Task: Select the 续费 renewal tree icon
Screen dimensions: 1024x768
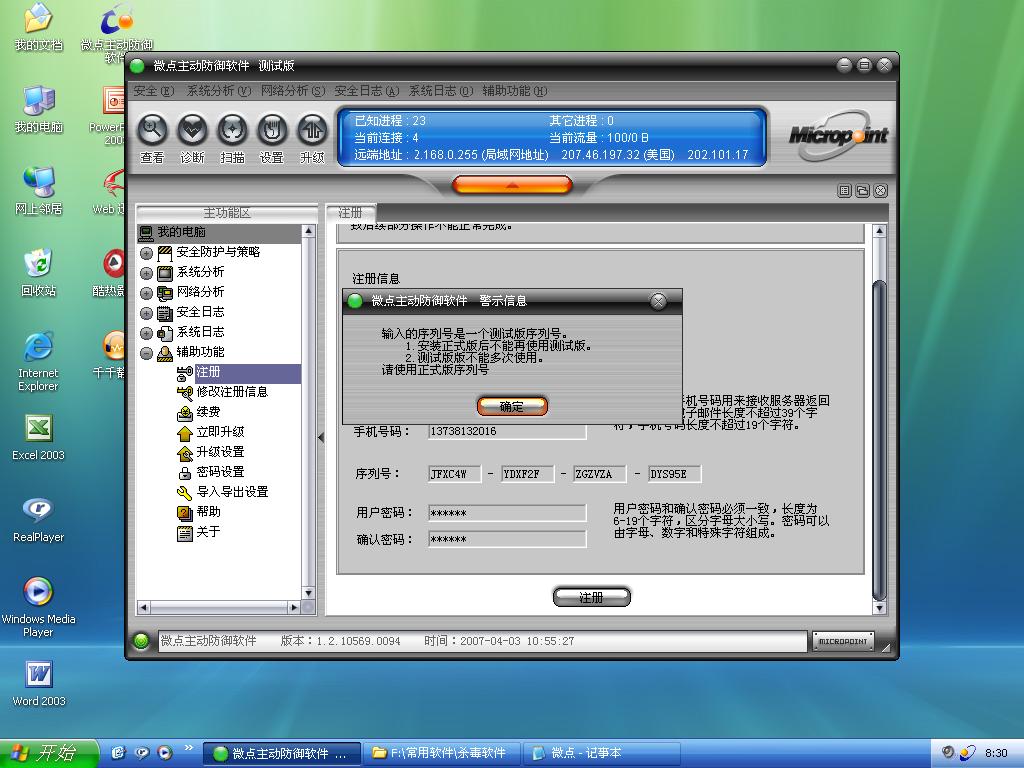Action: [185, 413]
